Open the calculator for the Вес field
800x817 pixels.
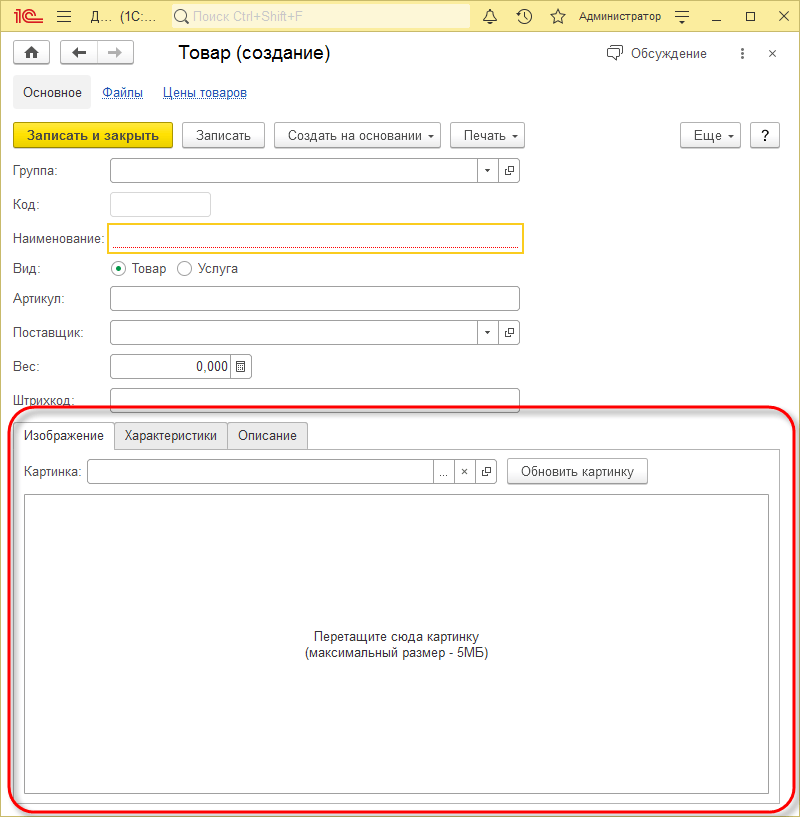pyautogui.click(x=241, y=367)
